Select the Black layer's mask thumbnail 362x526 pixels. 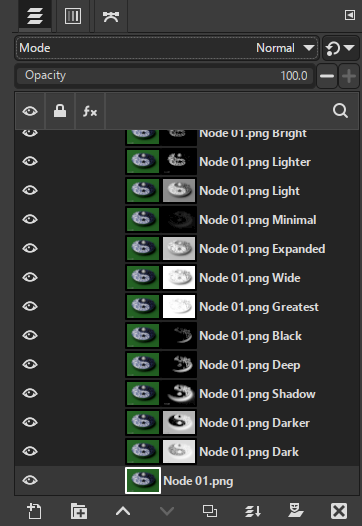(179, 335)
